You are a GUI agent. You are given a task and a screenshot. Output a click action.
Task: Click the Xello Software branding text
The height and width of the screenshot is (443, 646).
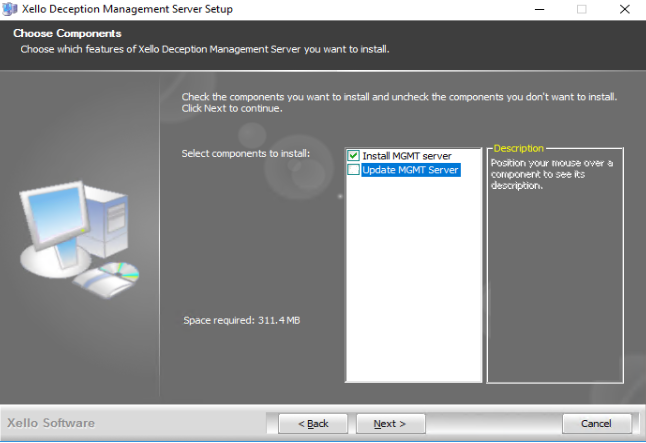coord(51,423)
